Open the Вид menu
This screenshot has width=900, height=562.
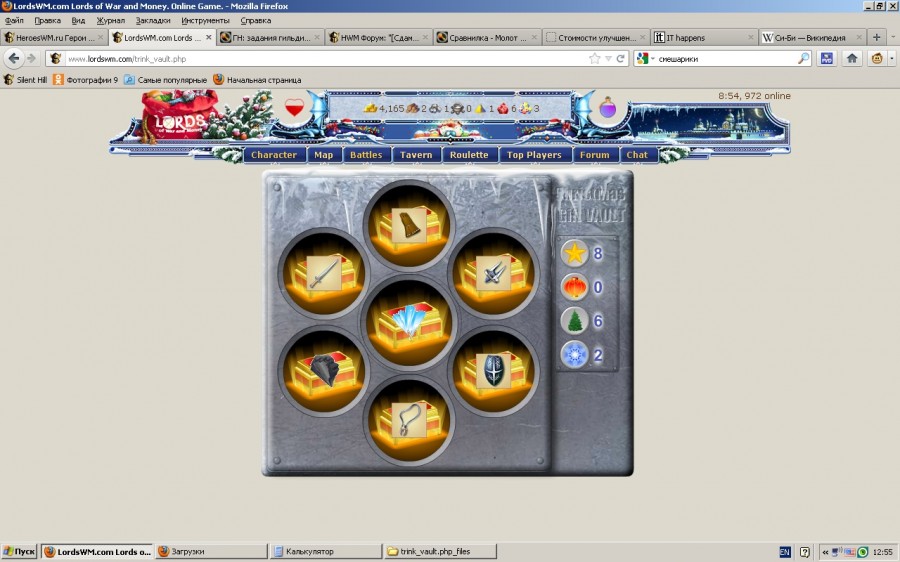[78, 20]
